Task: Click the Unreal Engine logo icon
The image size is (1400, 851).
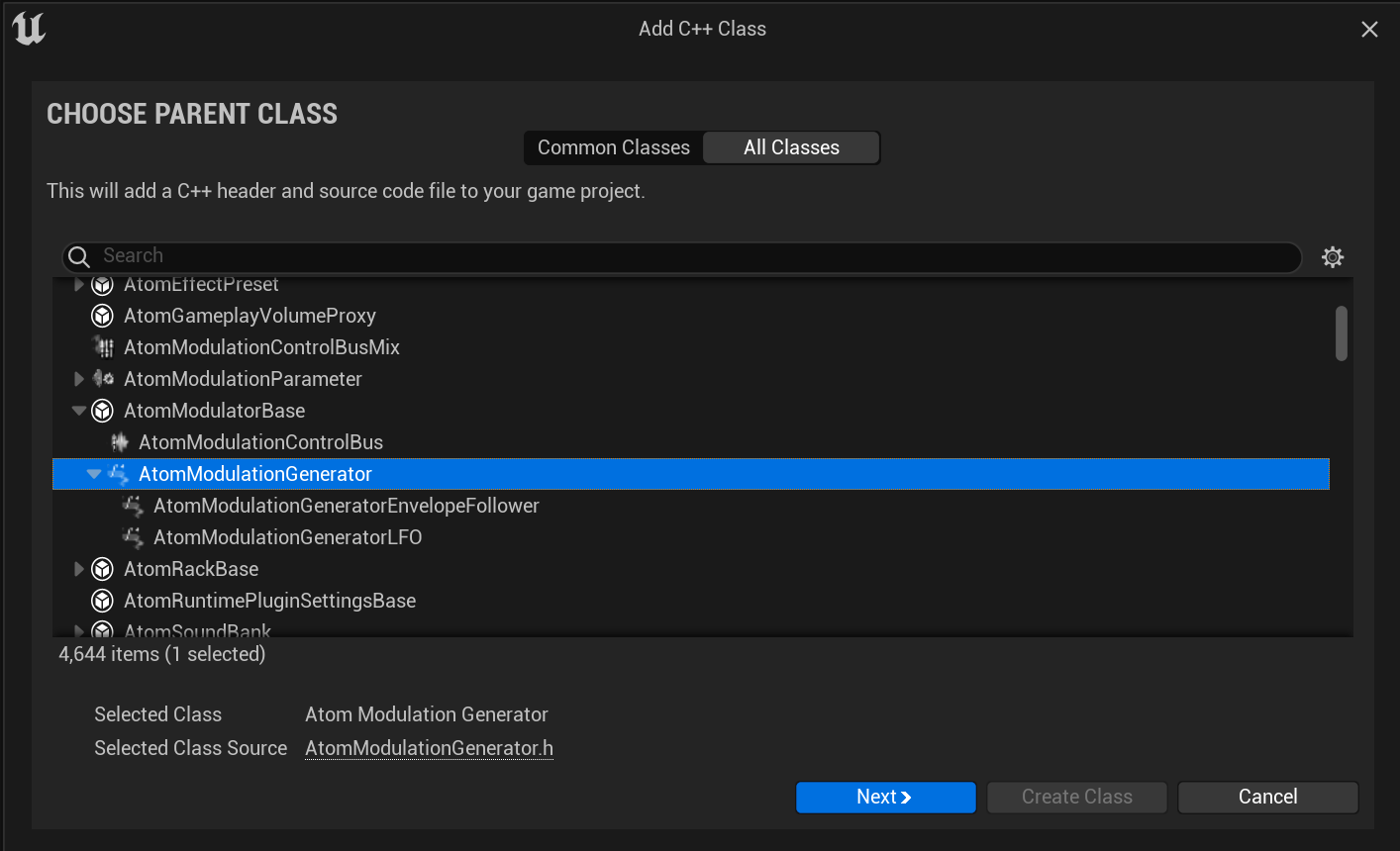Action: click(x=29, y=29)
